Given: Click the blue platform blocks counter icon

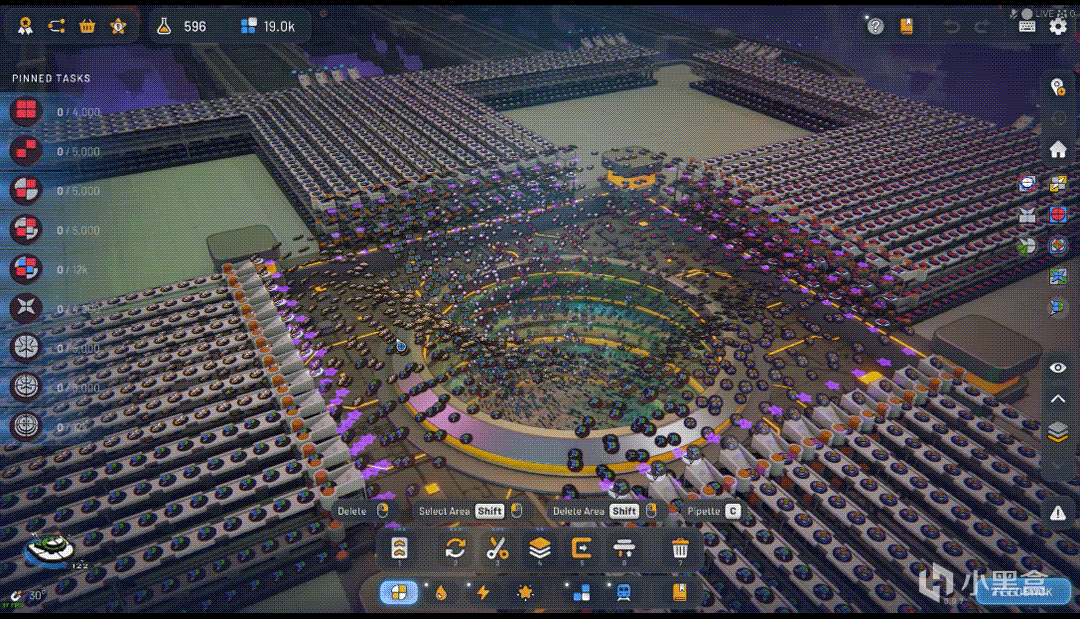Looking at the screenshot, I should 249,26.
